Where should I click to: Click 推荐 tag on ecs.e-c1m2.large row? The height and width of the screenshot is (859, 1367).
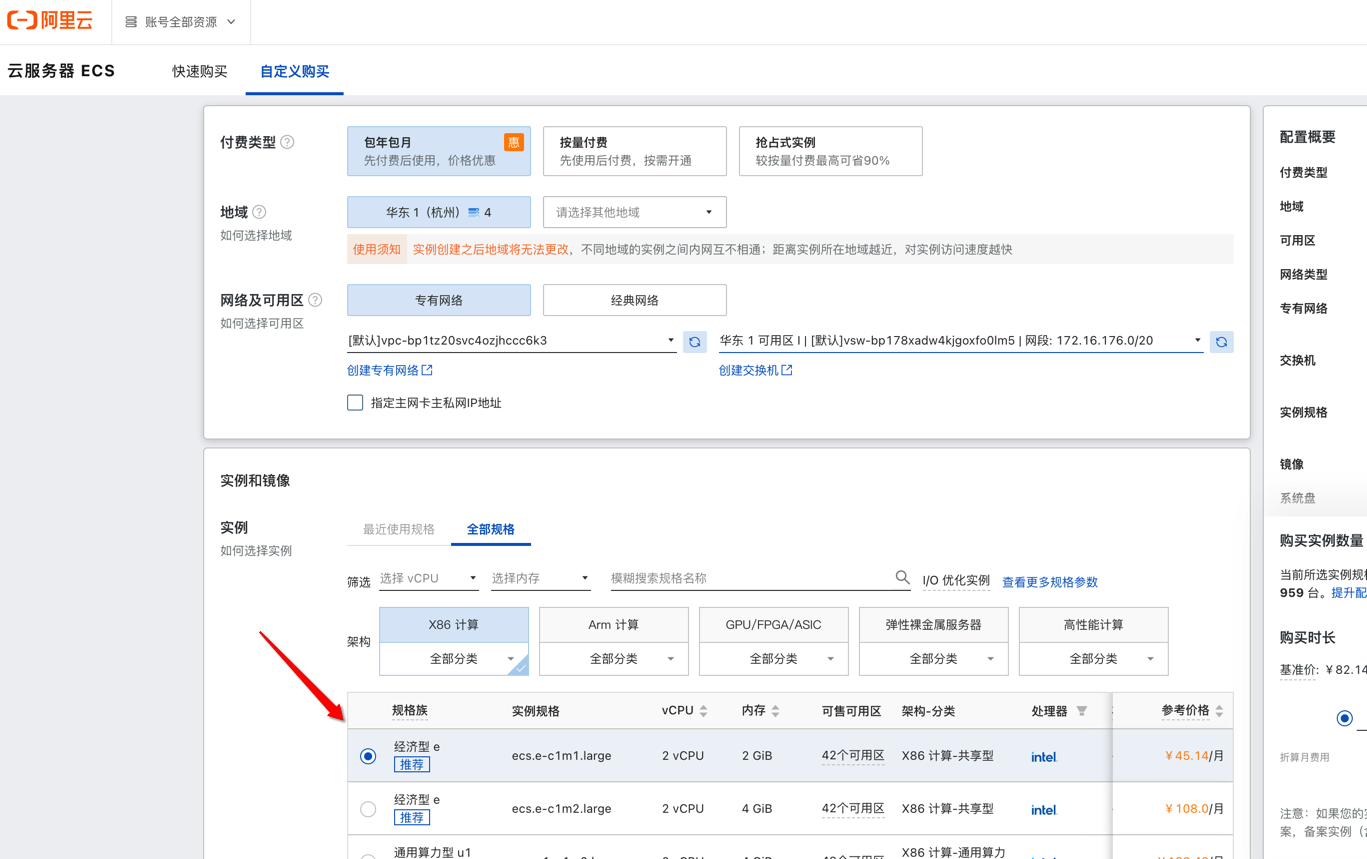tap(412, 817)
